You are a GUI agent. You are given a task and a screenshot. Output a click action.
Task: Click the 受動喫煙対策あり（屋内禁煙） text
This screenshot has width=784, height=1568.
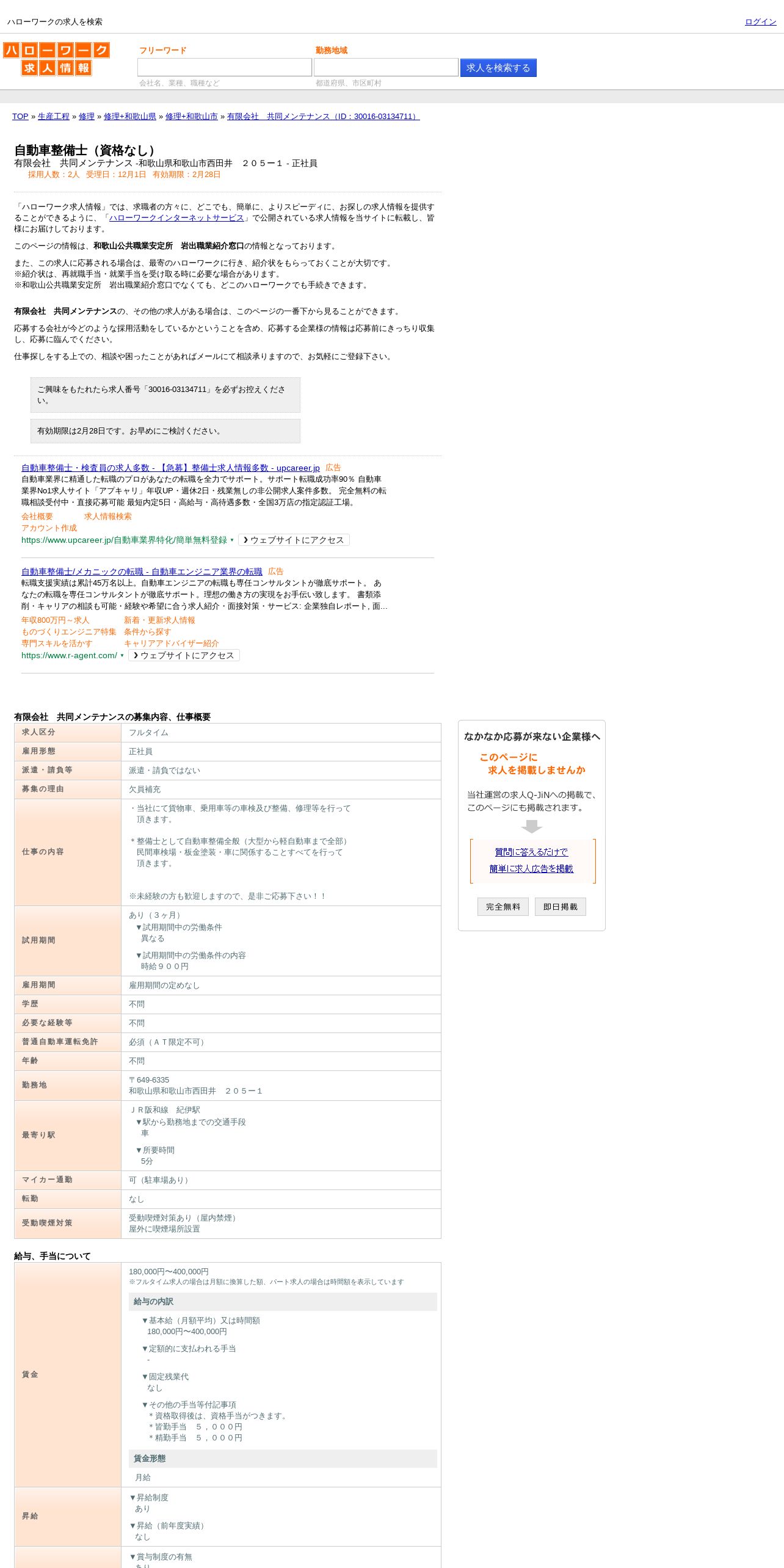pos(184,1218)
